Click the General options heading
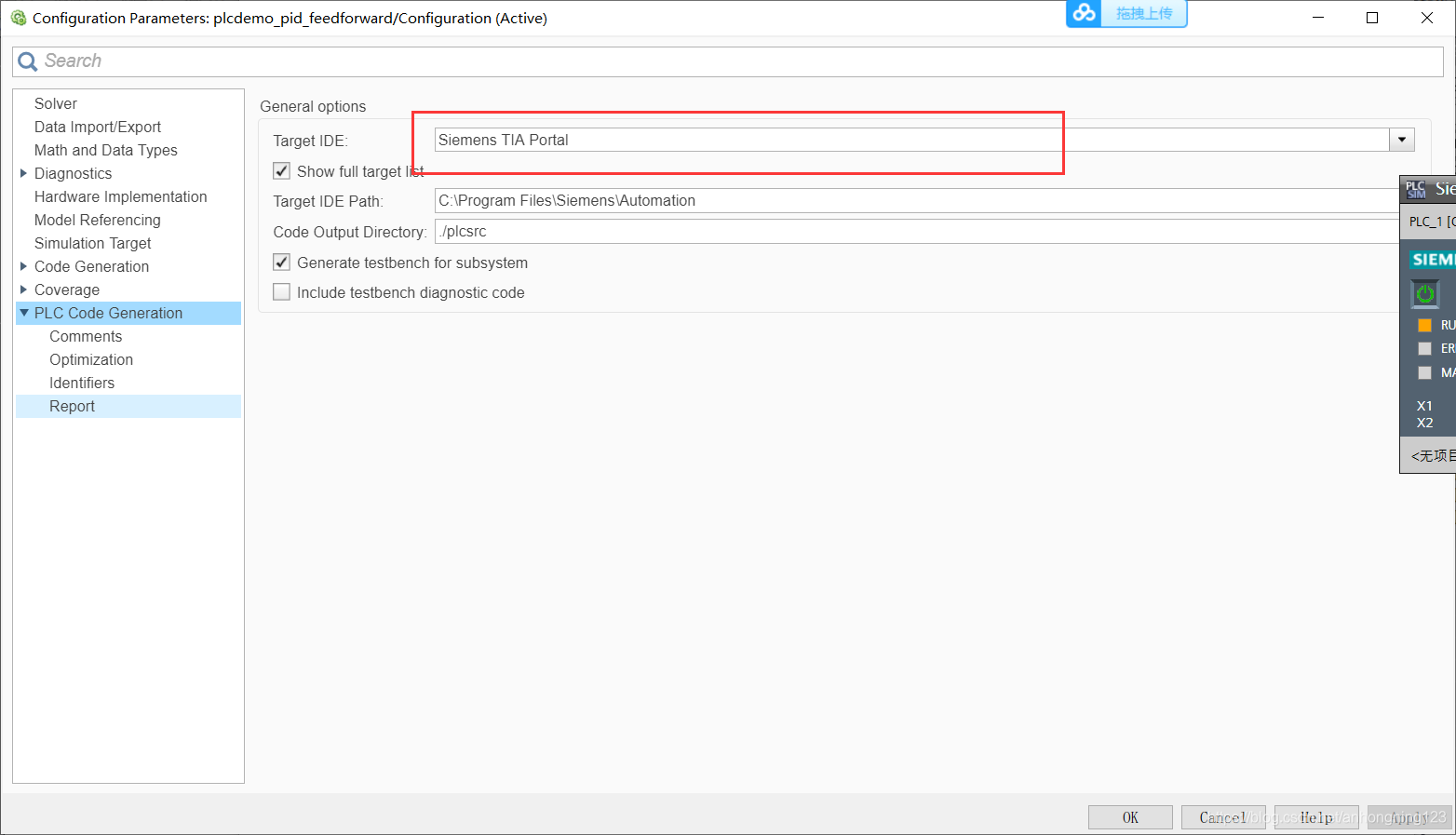 coord(313,106)
